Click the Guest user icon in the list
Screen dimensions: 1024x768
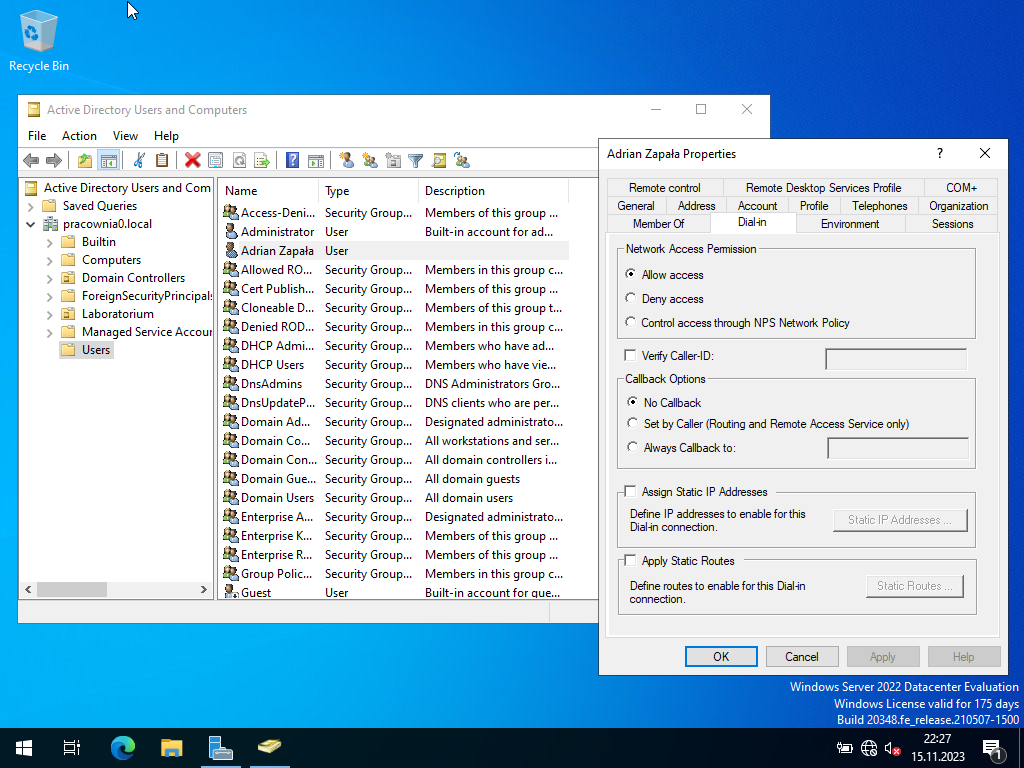tap(231, 592)
